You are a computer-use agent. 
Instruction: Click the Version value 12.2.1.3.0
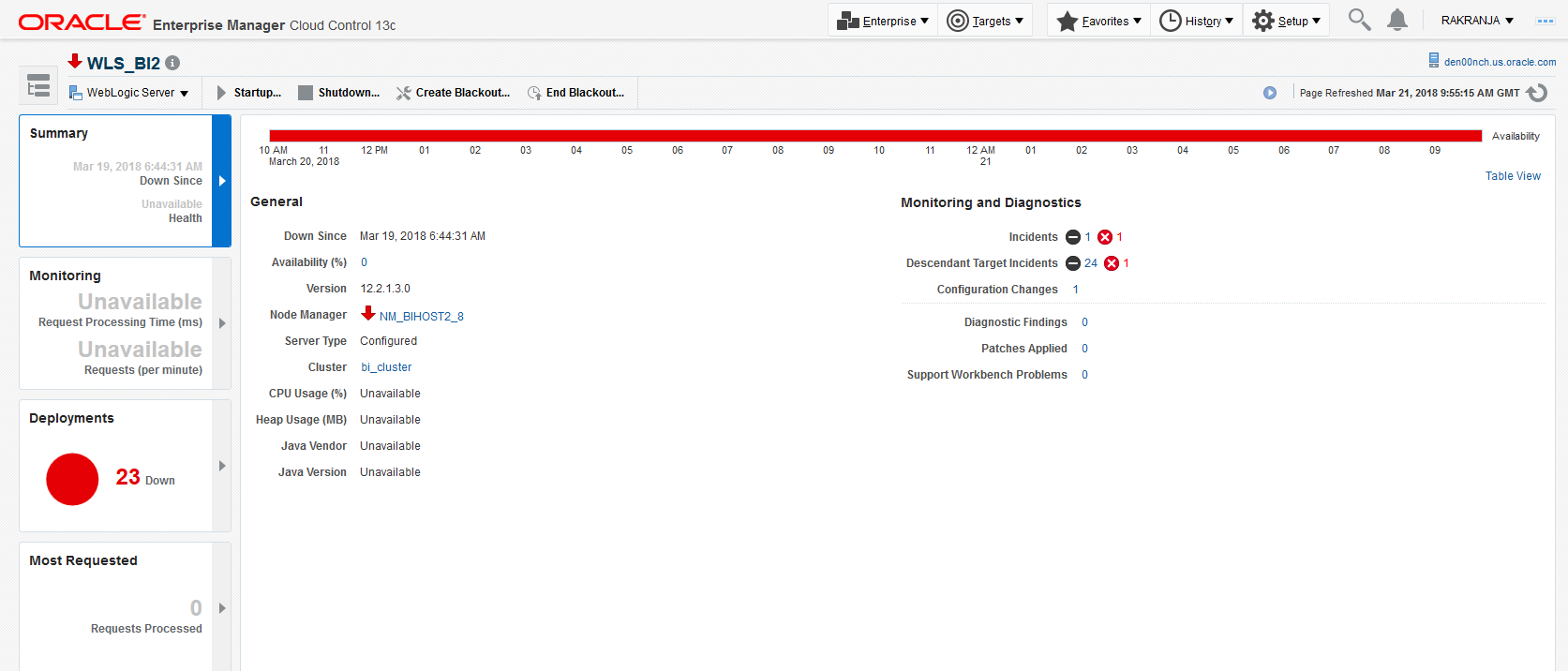[x=385, y=289]
